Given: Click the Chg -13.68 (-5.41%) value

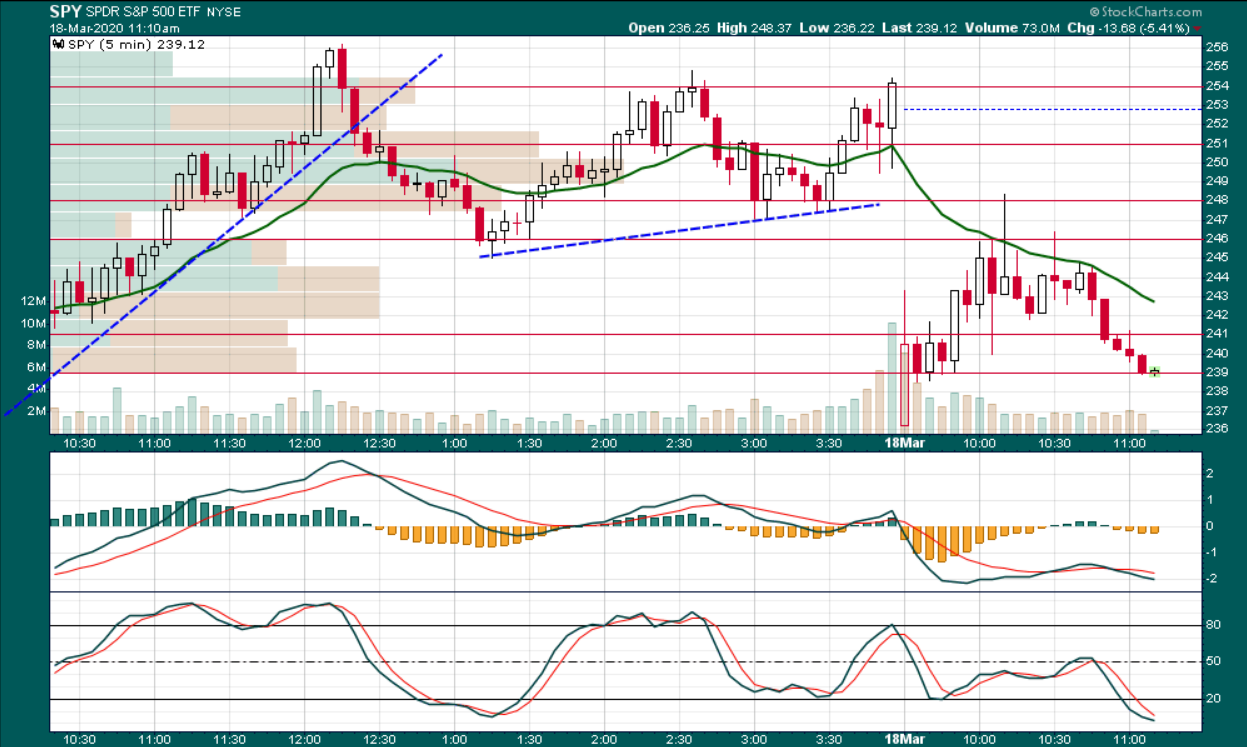Looking at the screenshot, I should point(1130,28).
